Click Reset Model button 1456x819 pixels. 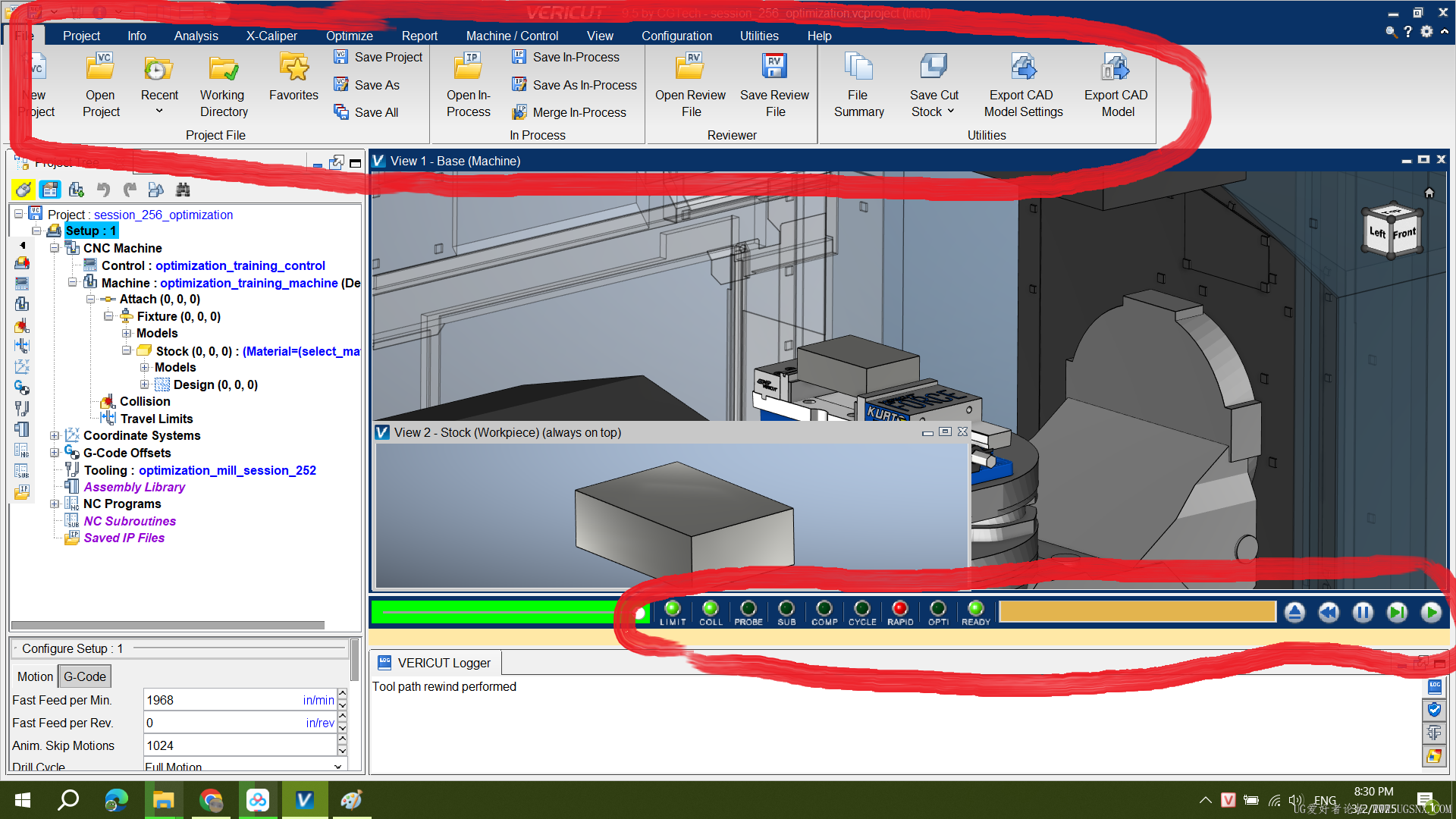[1294, 612]
